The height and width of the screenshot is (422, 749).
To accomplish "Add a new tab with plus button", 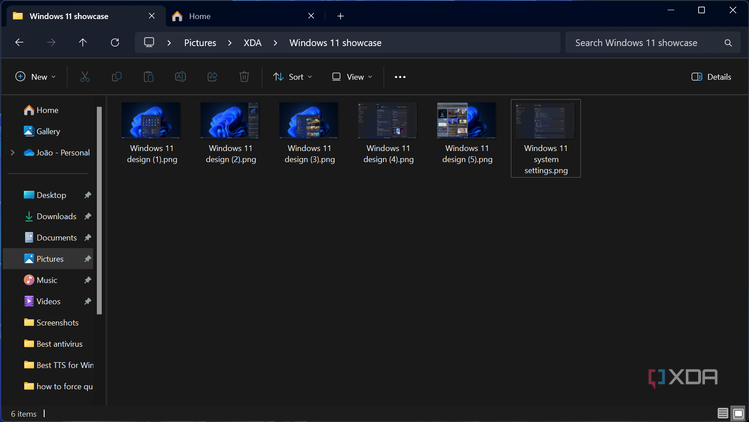I will click(x=340, y=16).
